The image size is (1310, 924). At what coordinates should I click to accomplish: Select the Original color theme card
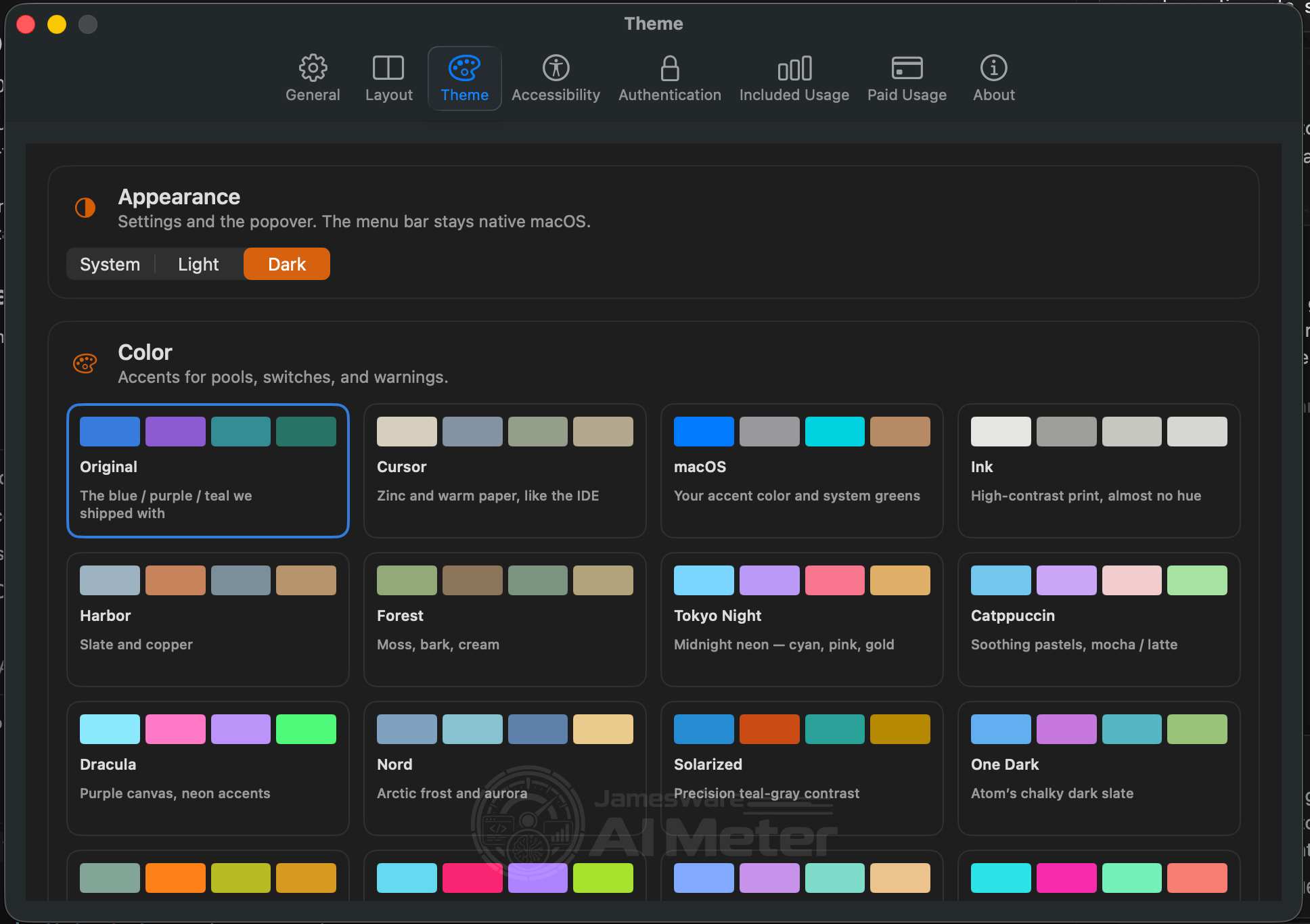[x=208, y=471]
